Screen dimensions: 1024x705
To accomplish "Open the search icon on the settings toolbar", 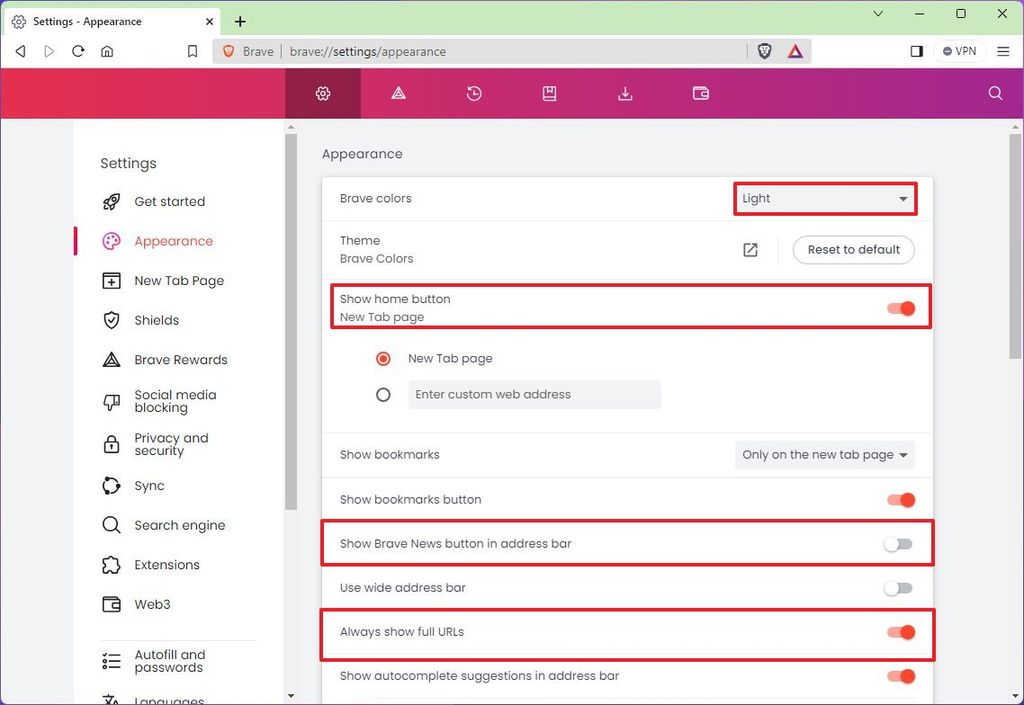I will (x=995, y=93).
